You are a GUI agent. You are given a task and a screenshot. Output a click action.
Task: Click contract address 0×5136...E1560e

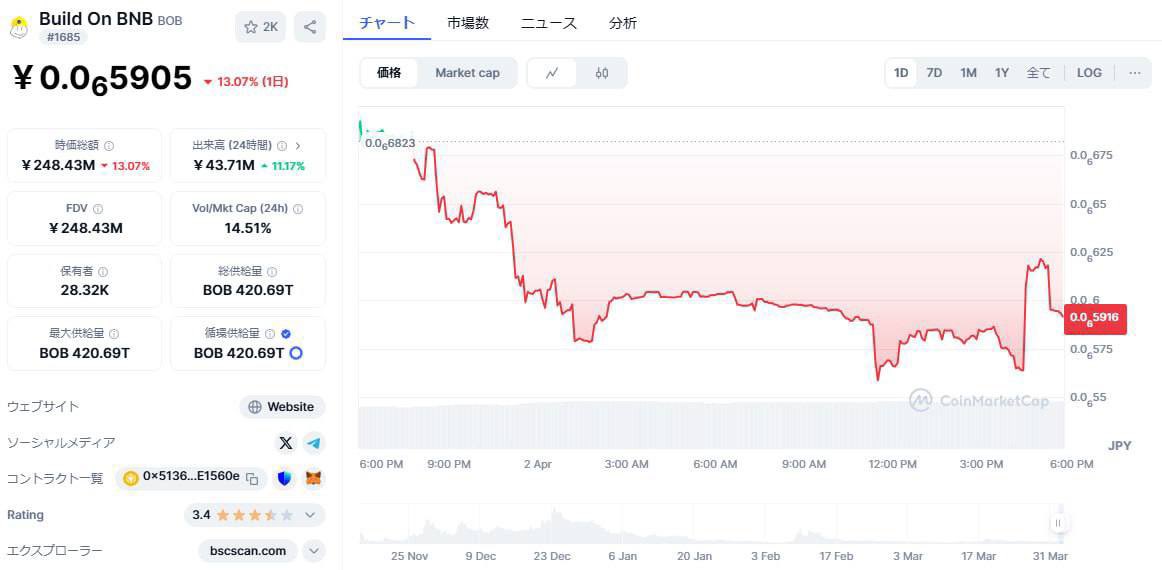pyautogui.click(x=191, y=477)
